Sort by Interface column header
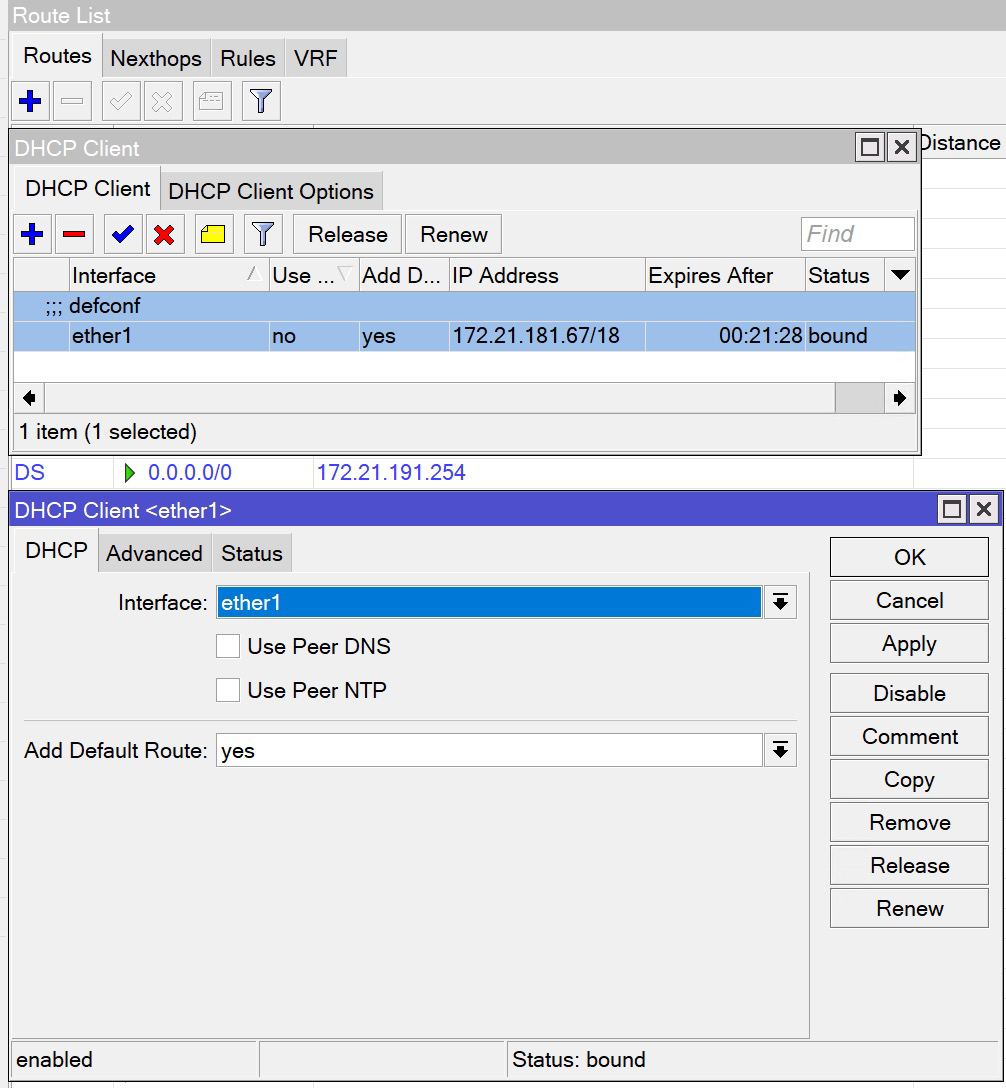 click(169, 275)
